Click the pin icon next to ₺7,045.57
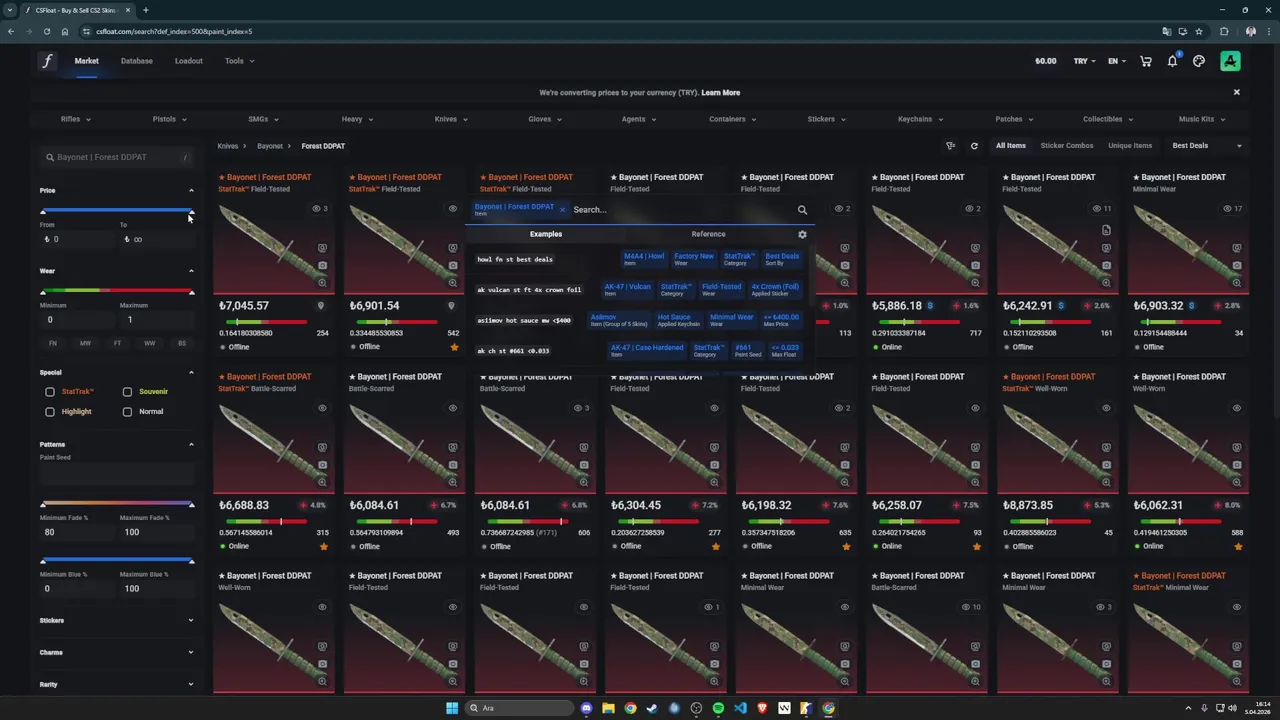The width and height of the screenshot is (1280, 720). click(321, 306)
